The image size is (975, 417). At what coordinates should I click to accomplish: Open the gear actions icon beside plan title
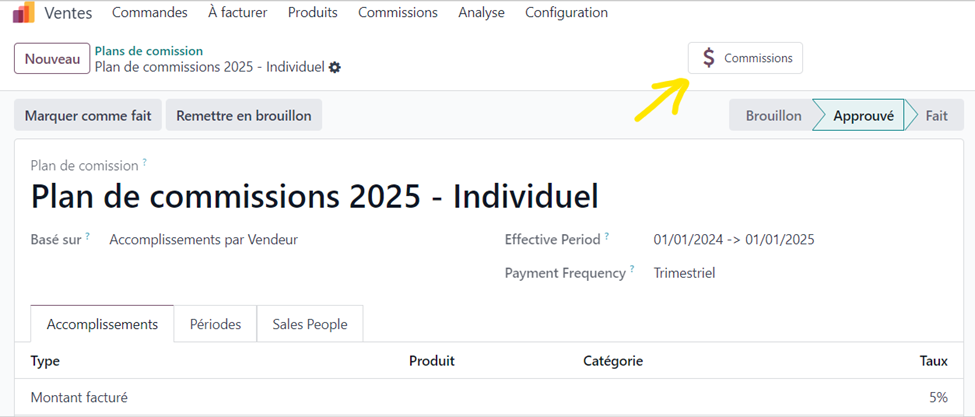point(335,67)
